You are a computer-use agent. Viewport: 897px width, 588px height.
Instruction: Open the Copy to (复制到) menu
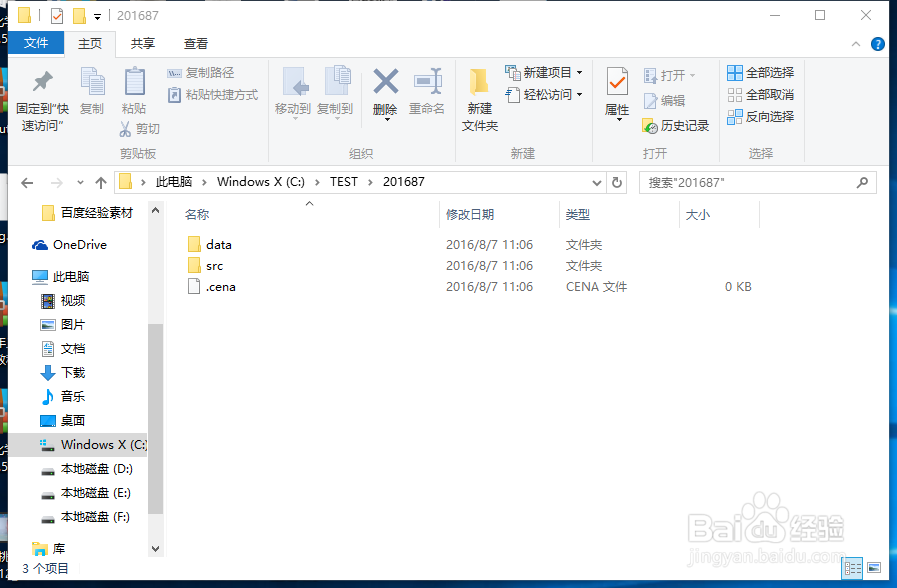[x=336, y=92]
